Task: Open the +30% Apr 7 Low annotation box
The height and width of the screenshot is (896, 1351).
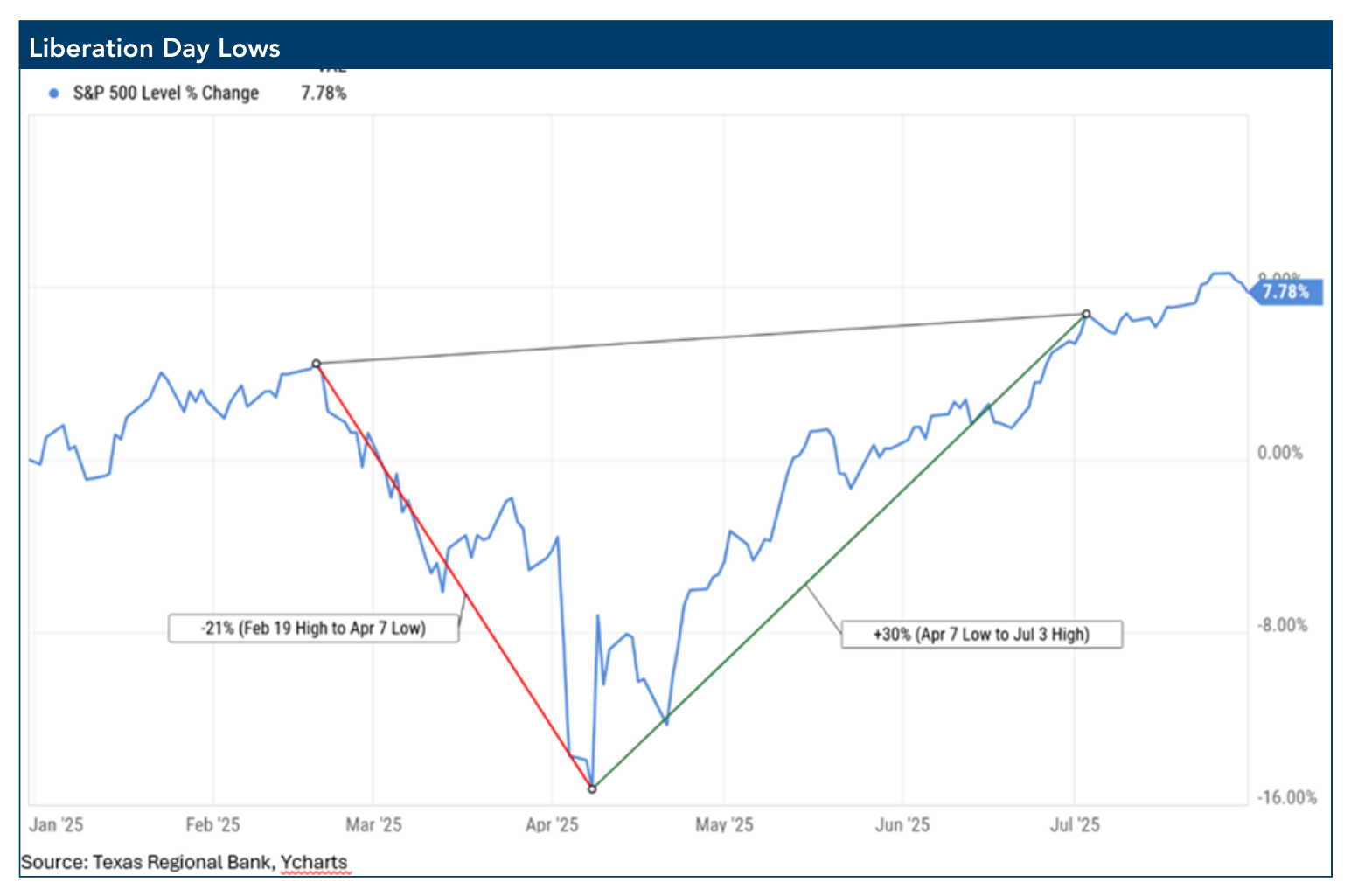Action: point(981,635)
